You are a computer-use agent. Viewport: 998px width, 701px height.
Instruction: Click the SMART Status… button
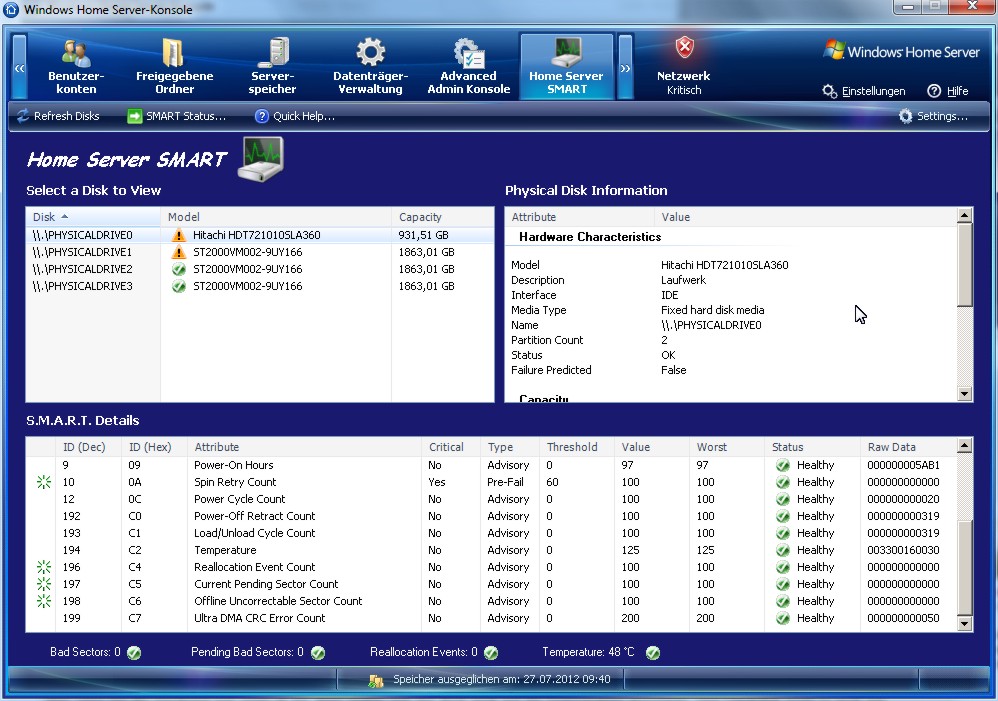pos(176,116)
